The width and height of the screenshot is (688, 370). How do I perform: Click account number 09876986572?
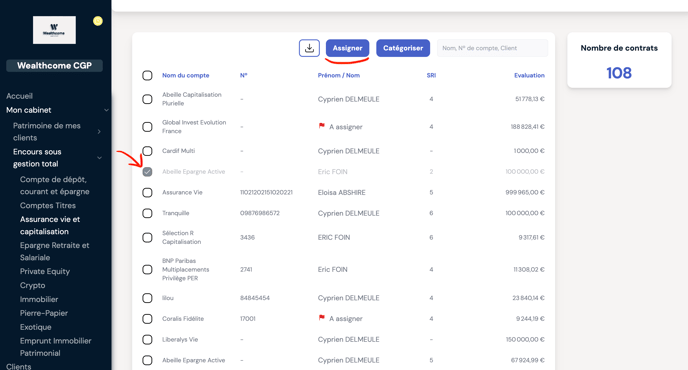point(260,213)
